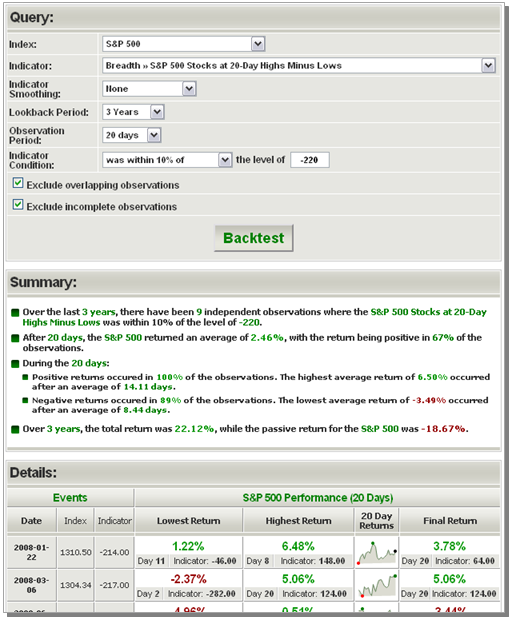
Task: Click the 6.48% highest return value
Action: click(298, 546)
